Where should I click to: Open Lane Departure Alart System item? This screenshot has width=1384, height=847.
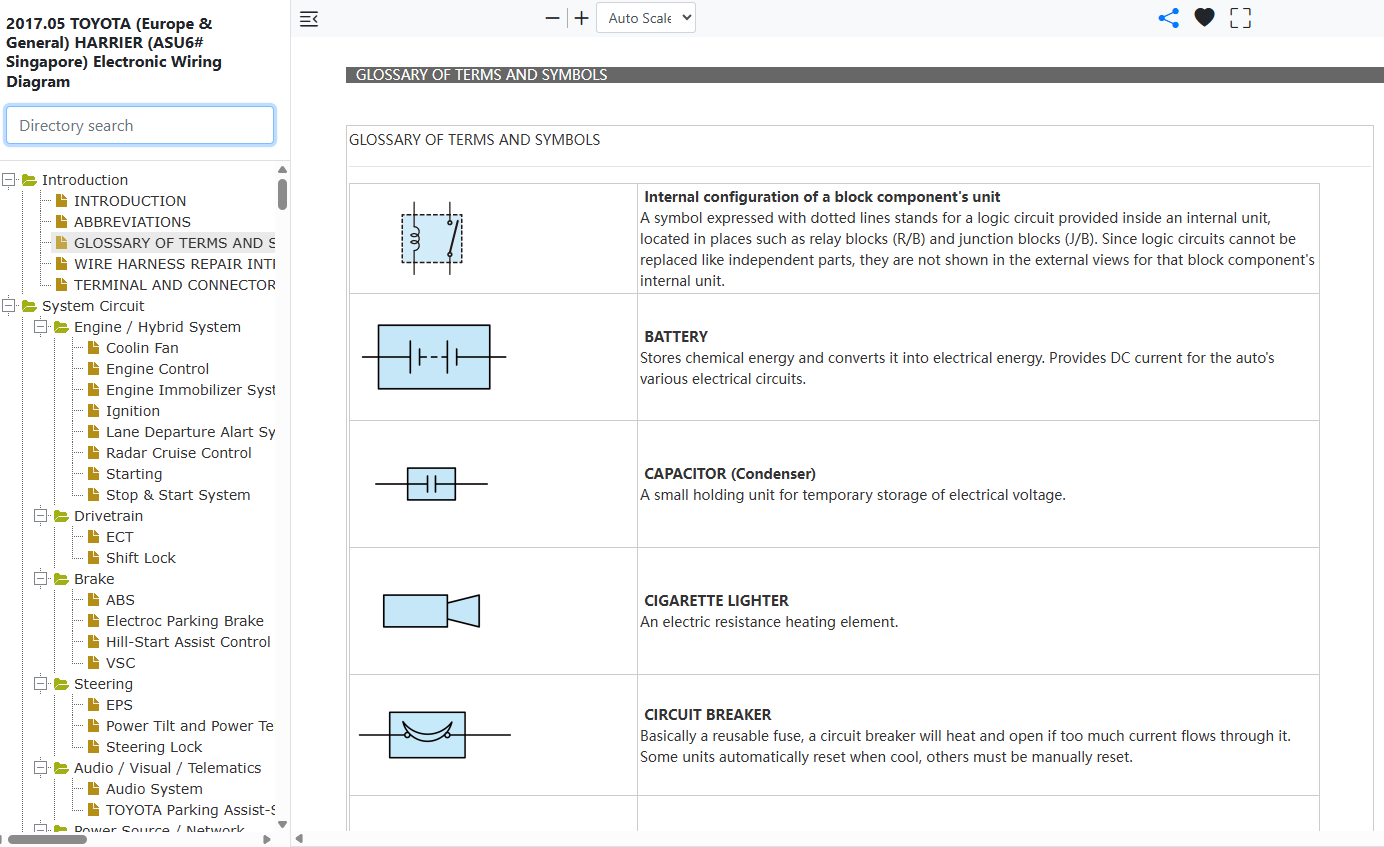click(190, 432)
